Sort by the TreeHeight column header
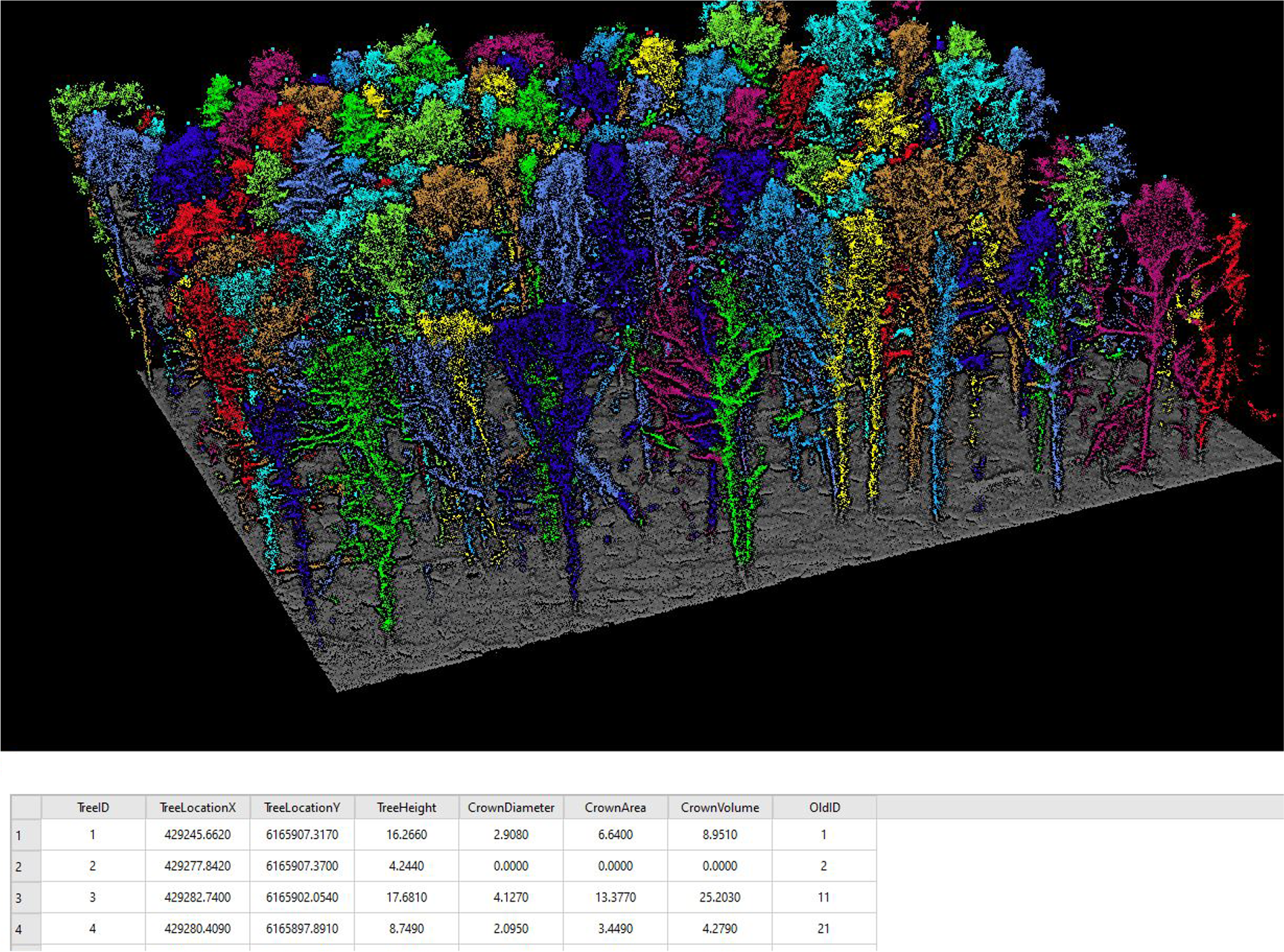The width and height of the screenshot is (1284, 952). click(x=407, y=807)
